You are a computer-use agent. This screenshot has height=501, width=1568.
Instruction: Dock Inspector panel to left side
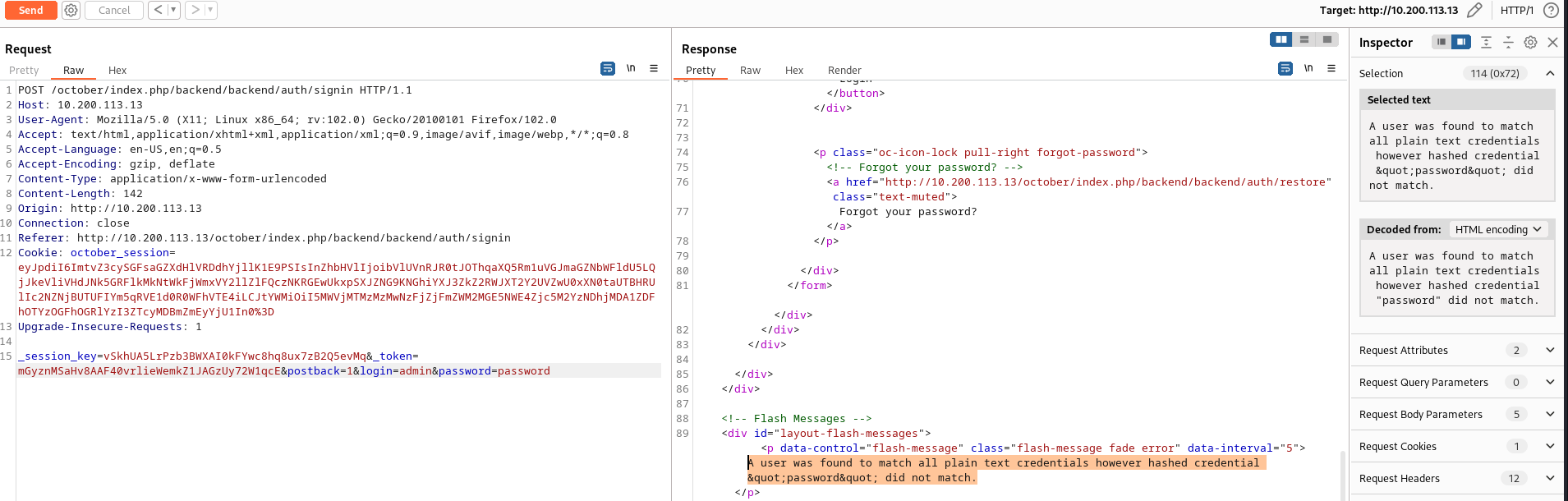(x=1441, y=43)
